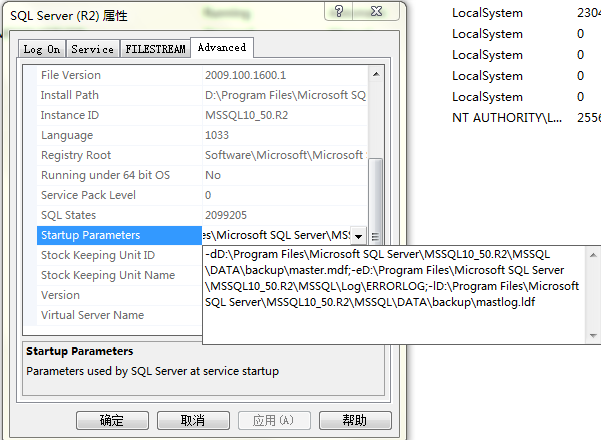Select the Virtual Server Name row

[x=119, y=315]
